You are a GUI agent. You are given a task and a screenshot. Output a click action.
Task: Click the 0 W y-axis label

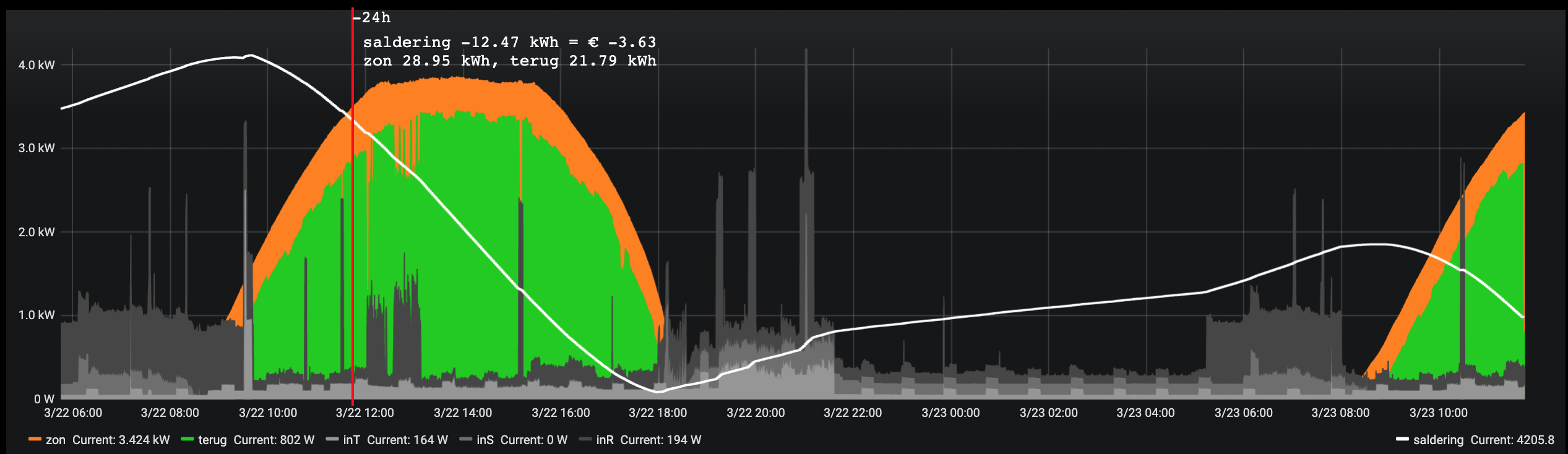[x=44, y=399]
